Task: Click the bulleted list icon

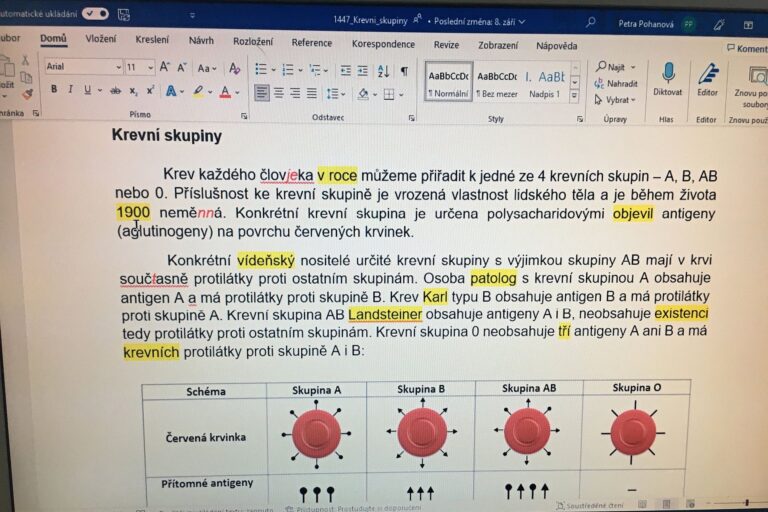Action: point(260,69)
